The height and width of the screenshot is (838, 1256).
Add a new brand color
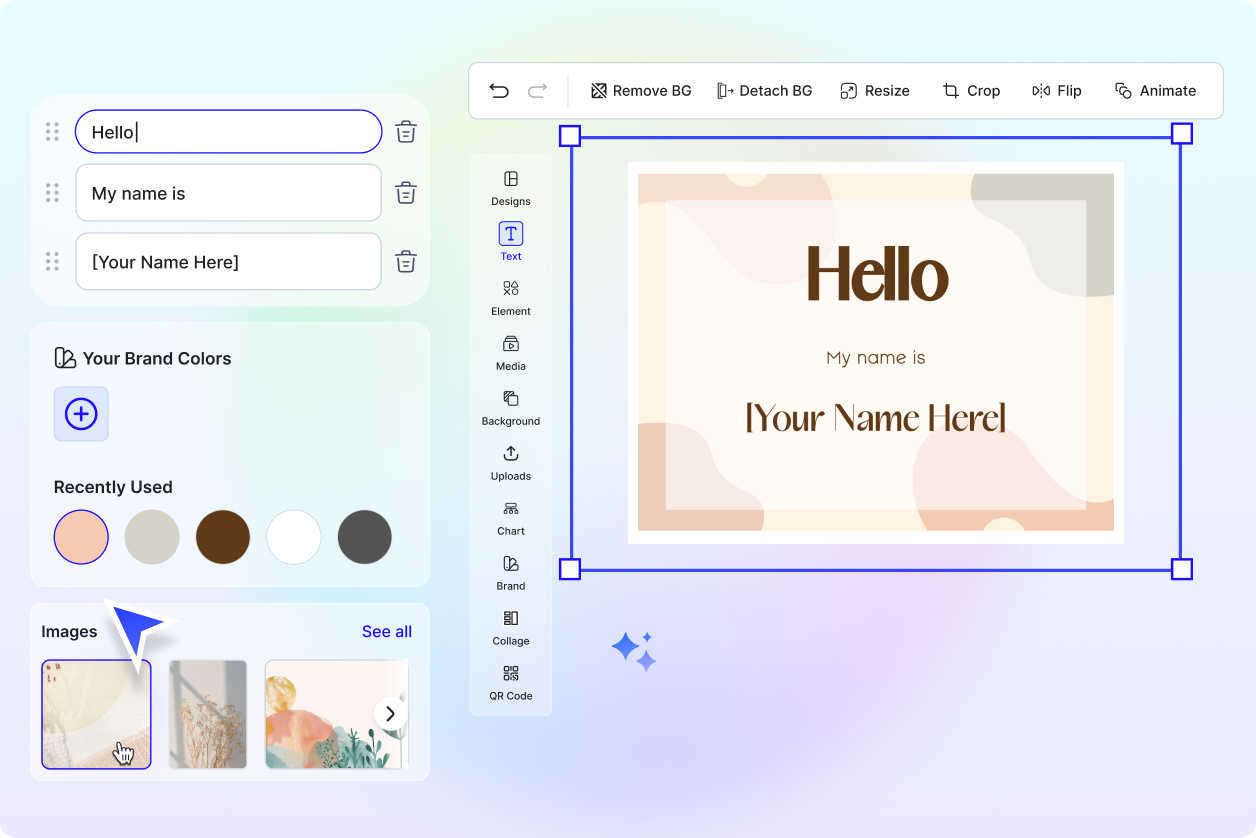(81, 414)
